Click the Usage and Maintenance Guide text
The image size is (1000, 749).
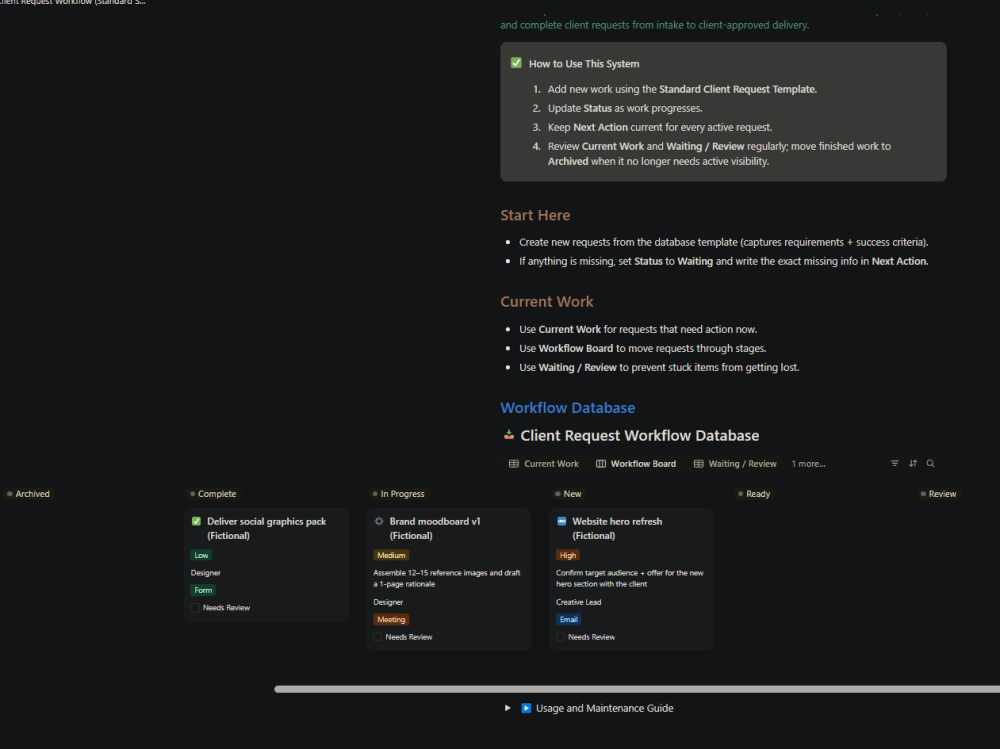pyautogui.click(x=605, y=708)
